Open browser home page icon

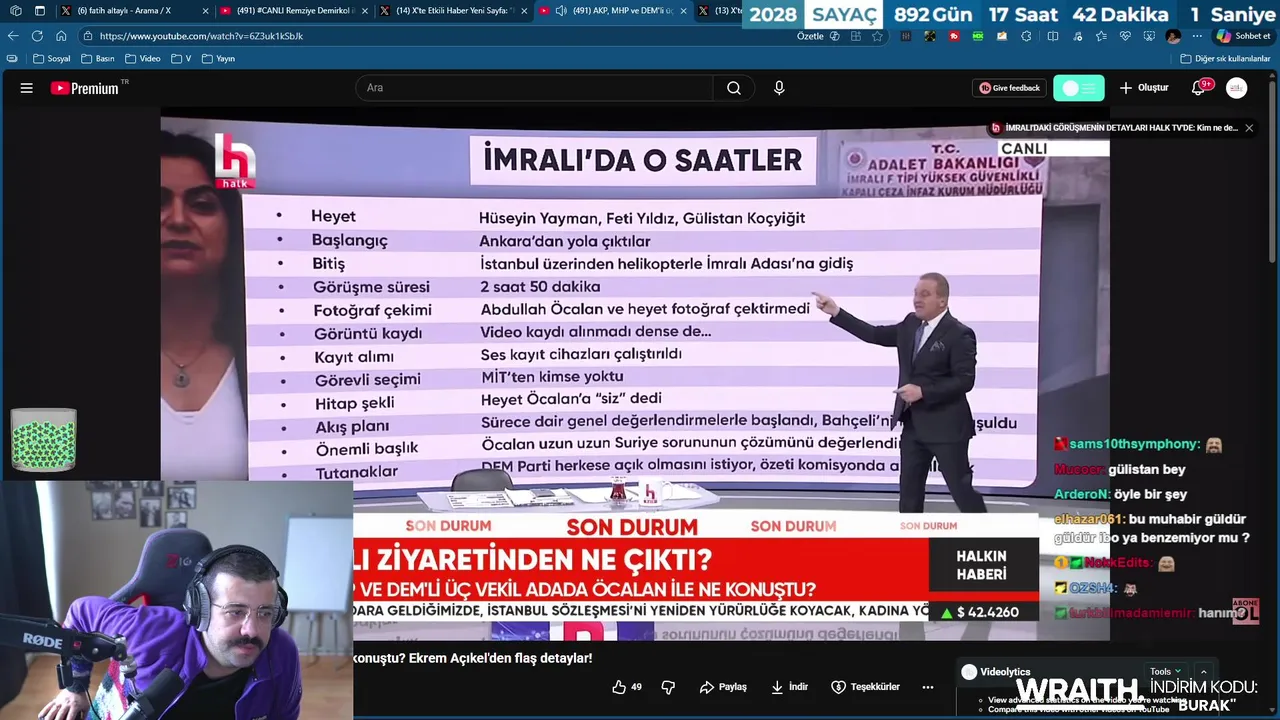(x=61, y=36)
